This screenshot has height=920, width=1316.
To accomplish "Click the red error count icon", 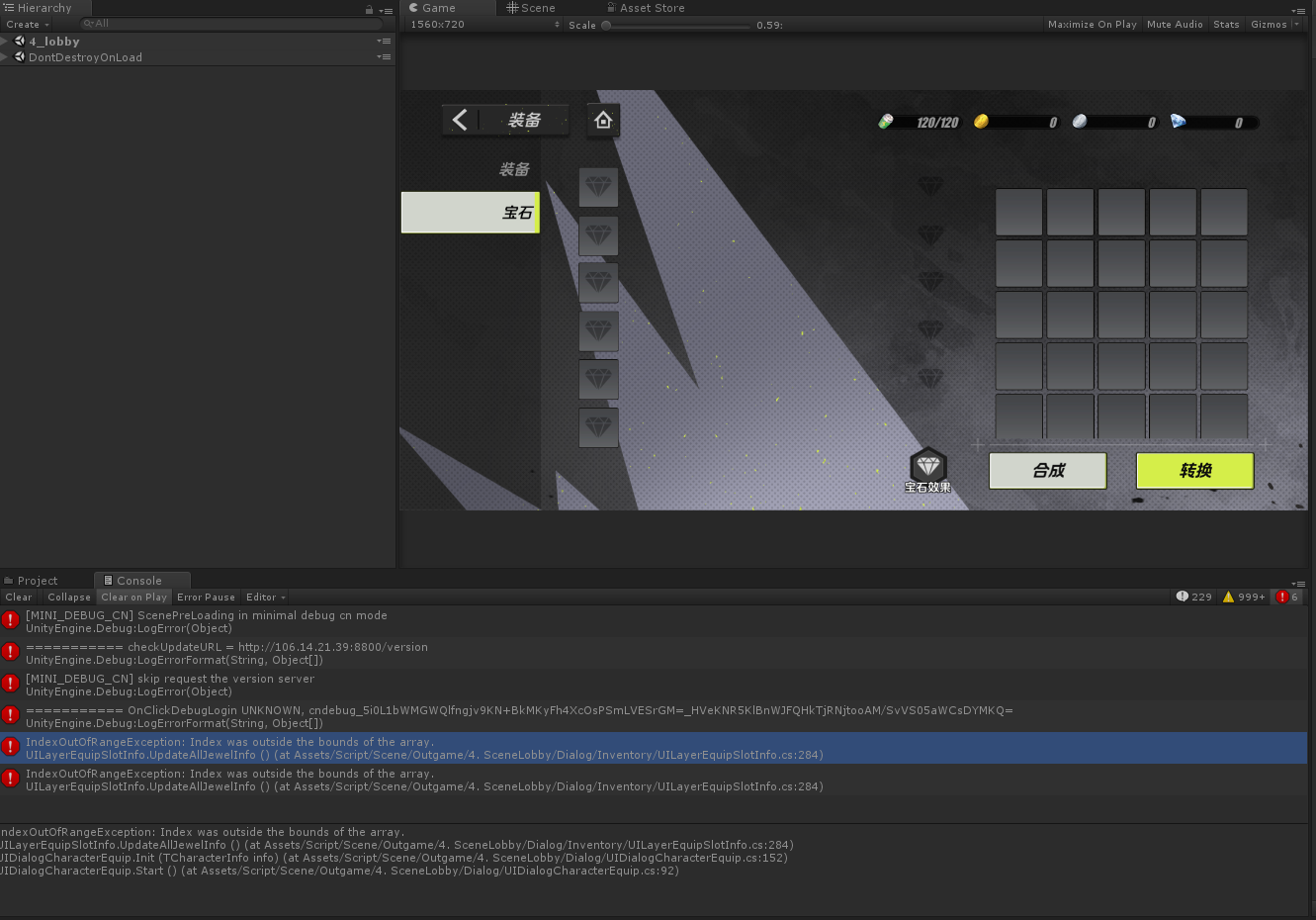I will pyautogui.click(x=1282, y=597).
